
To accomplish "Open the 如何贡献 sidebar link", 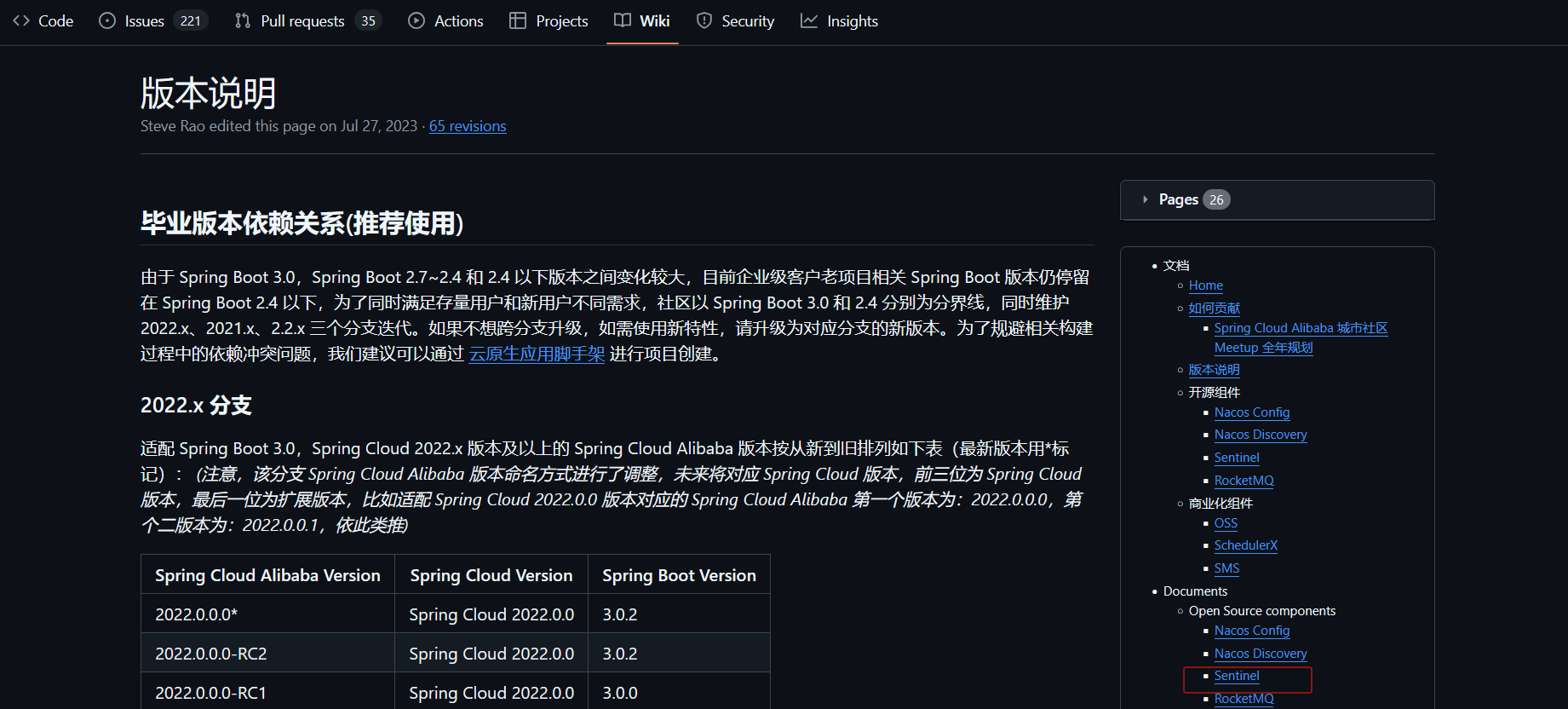I will click(x=1215, y=308).
